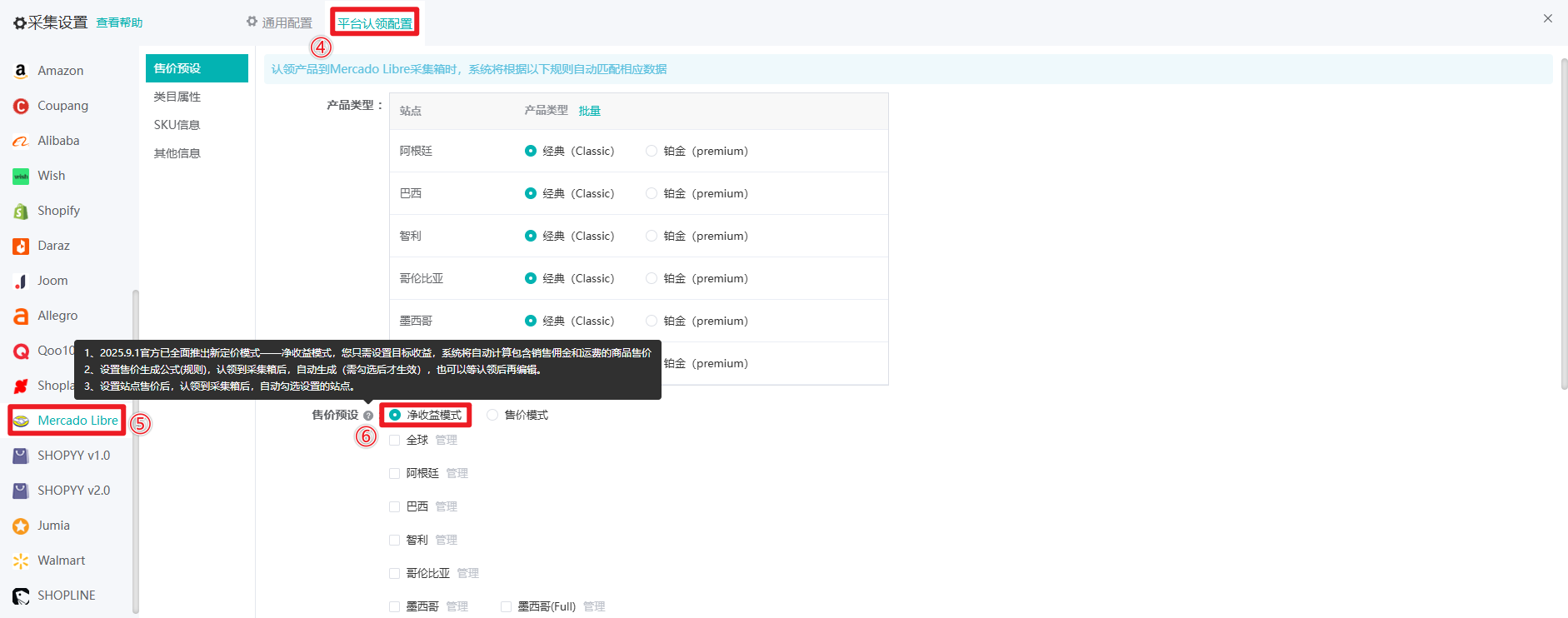Enable the 巴西 site checkbox

[x=395, y=506]
